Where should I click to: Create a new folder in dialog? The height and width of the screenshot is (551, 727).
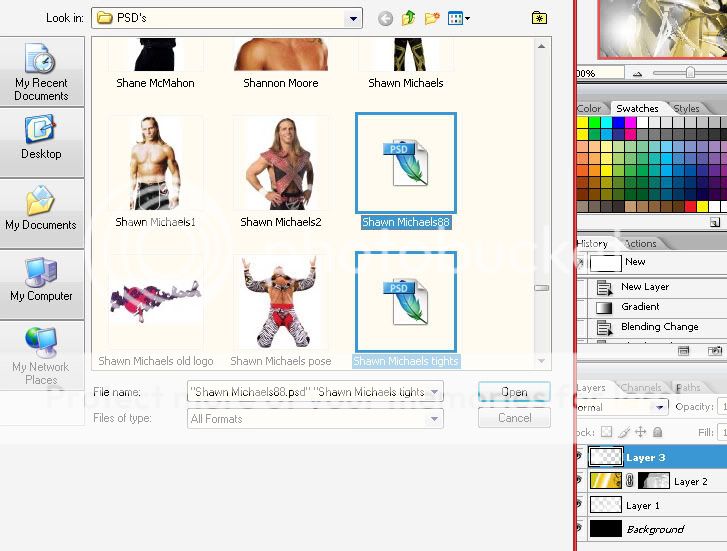[432, 18]
